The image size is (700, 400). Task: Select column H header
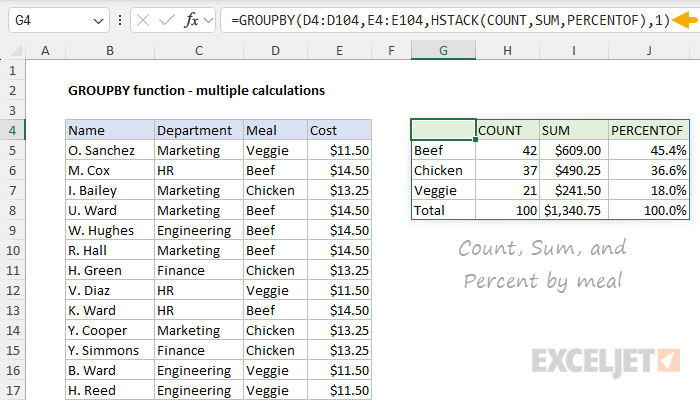[507, 51]
